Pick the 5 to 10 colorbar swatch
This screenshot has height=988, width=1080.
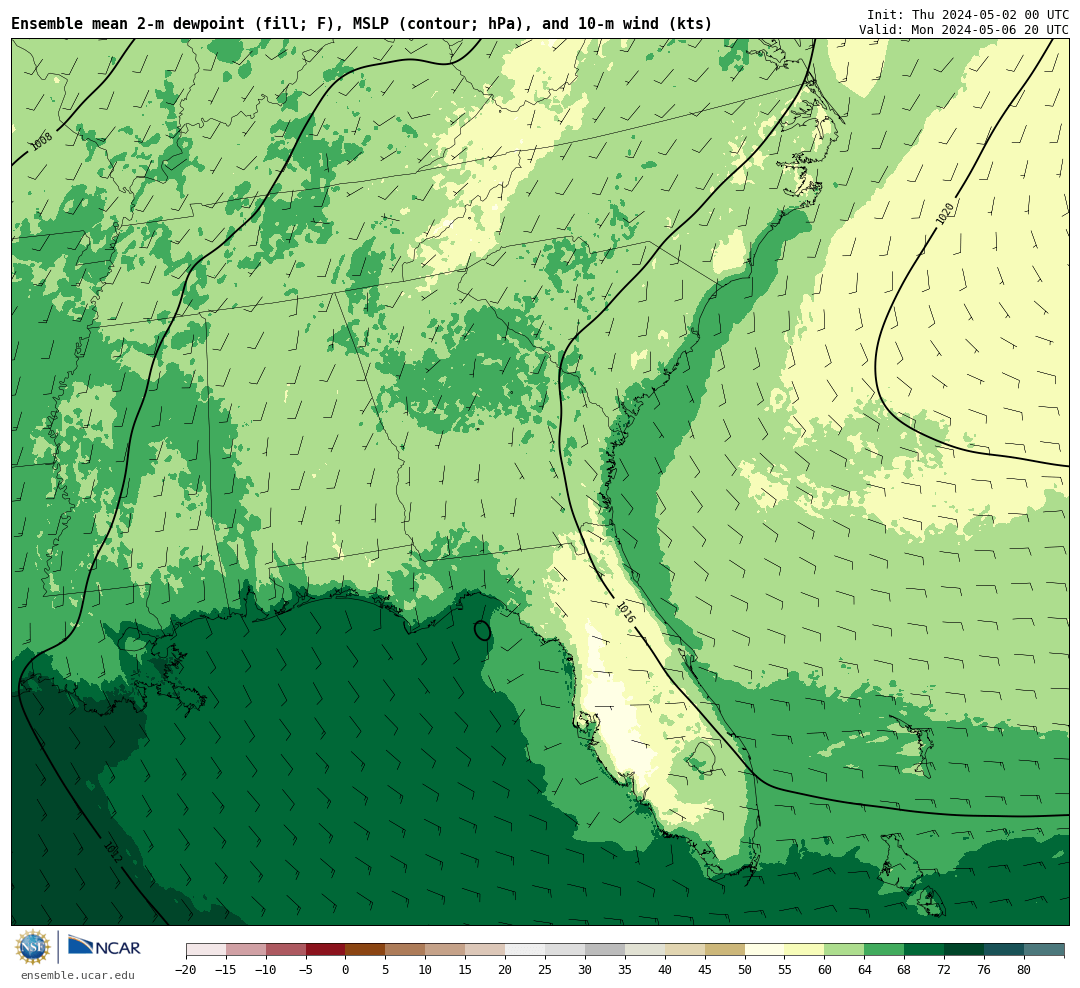406,950
